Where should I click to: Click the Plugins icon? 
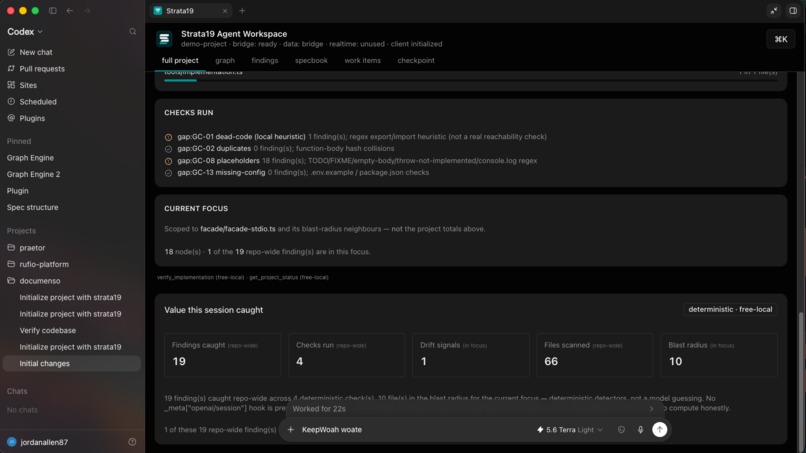(11, 118)
